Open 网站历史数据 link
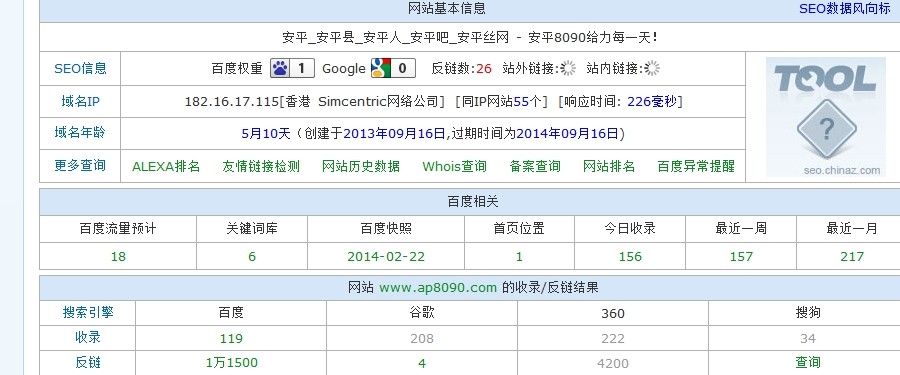The height and width of the screenshot is (375, 900). tap(361, 167)
